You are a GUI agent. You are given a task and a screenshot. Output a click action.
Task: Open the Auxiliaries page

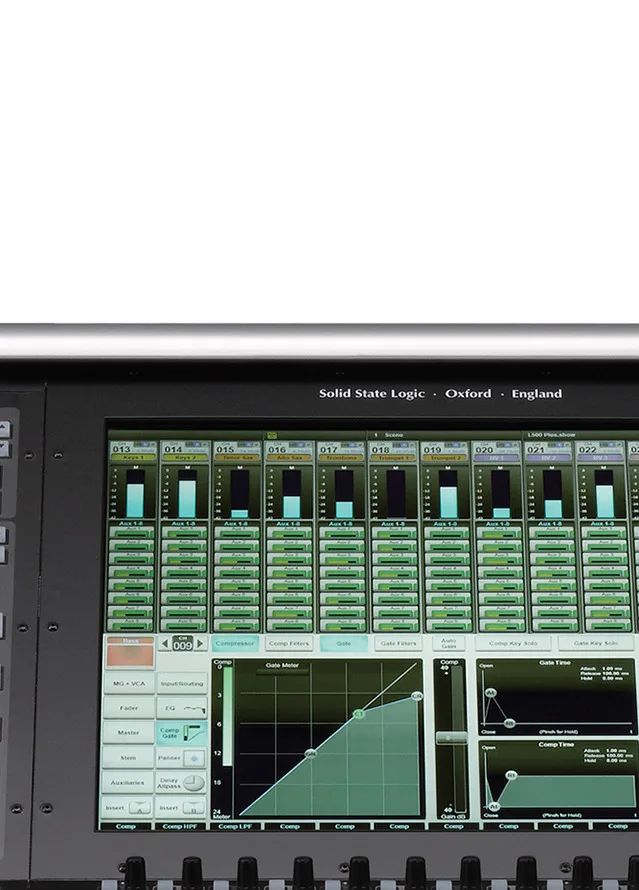(128, 783)
